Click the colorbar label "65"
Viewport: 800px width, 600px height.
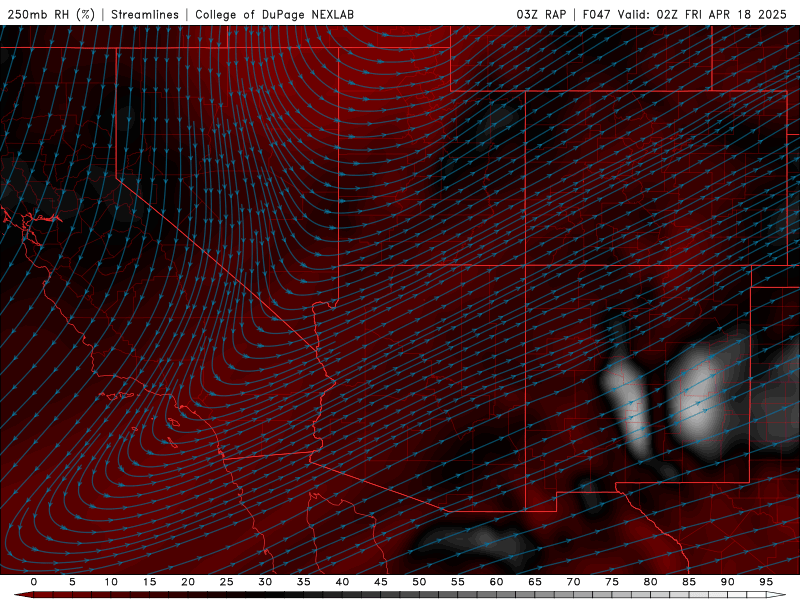[535, 582]
